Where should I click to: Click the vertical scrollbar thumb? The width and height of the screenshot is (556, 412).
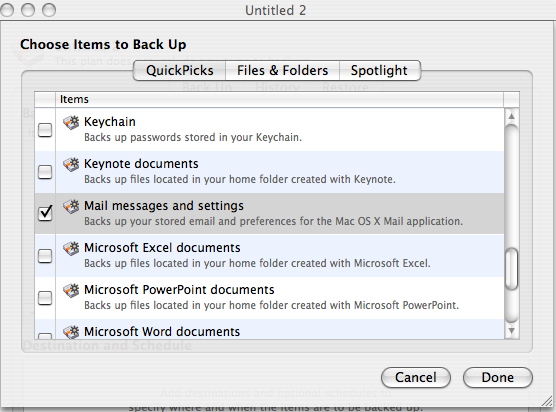(511, 269)
